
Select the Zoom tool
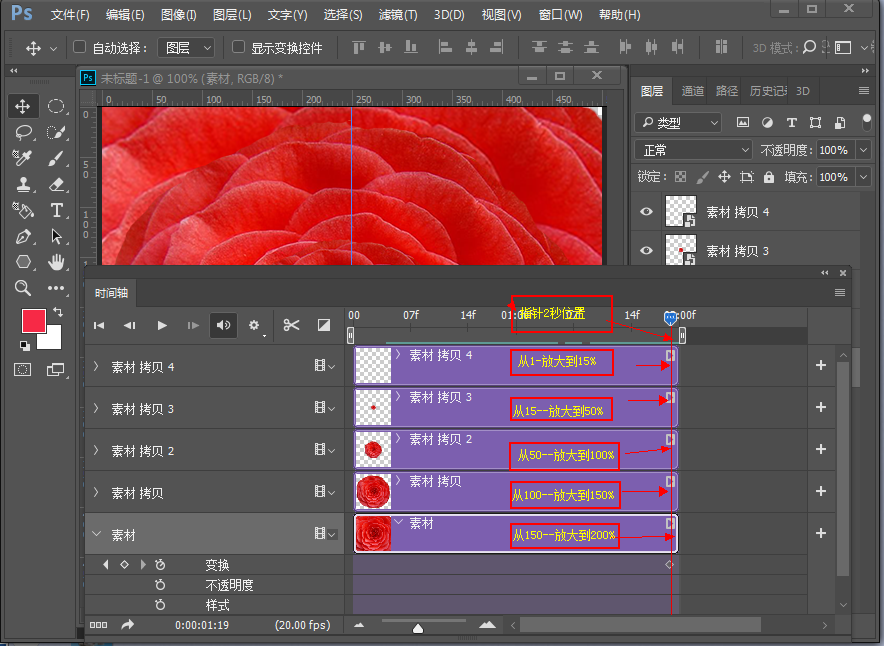click(25, 287)
